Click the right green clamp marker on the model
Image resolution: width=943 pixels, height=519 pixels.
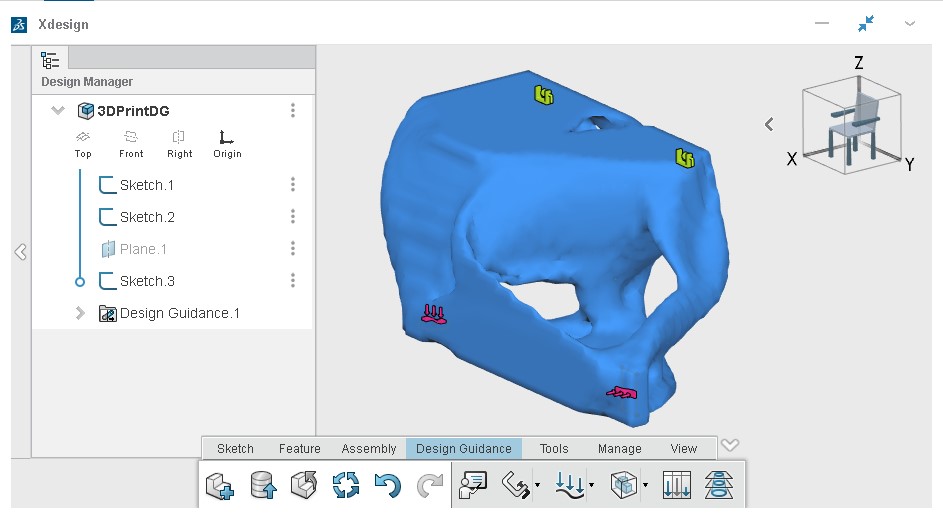point(685,158)
